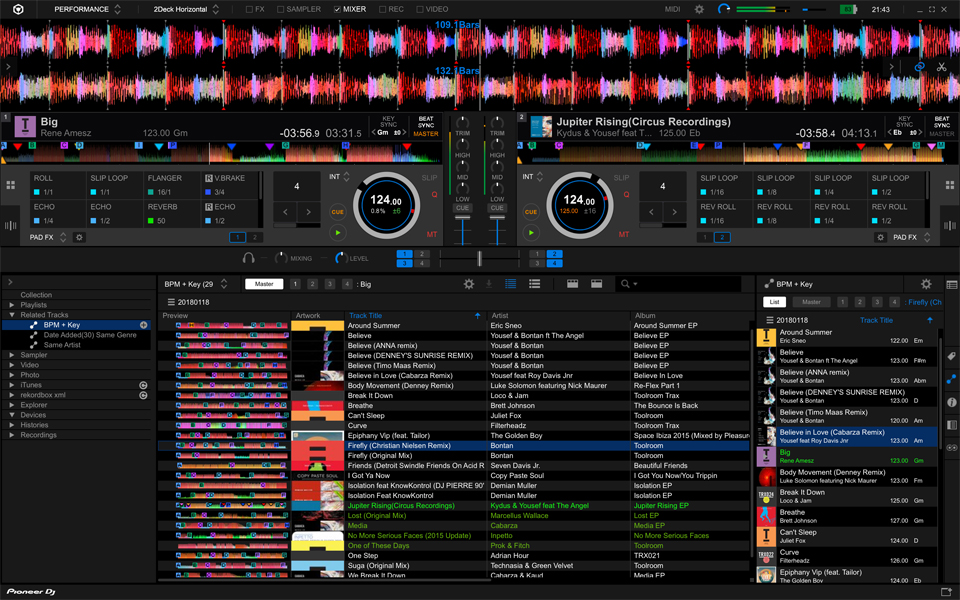Select Date Added(30) Same Genre item
Image resolution: width=960 pixels, height=600 pixels.
click(90, 335)
